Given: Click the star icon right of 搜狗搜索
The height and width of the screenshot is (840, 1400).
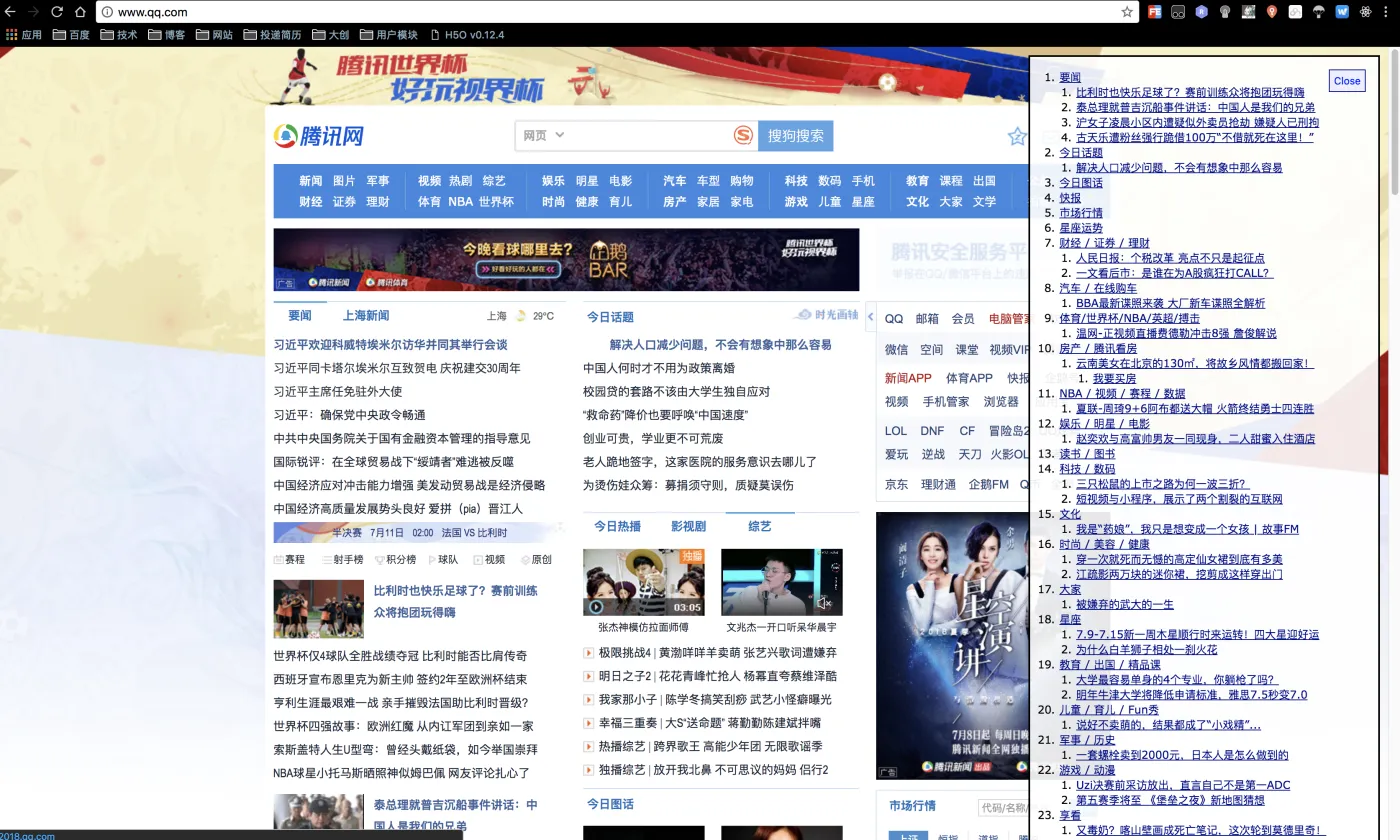Looking at the screenshot, I should pos(1017,136).
